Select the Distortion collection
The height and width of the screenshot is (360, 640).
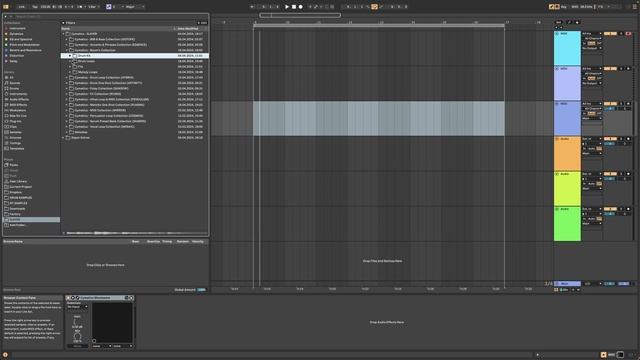[x=17, y=56]
